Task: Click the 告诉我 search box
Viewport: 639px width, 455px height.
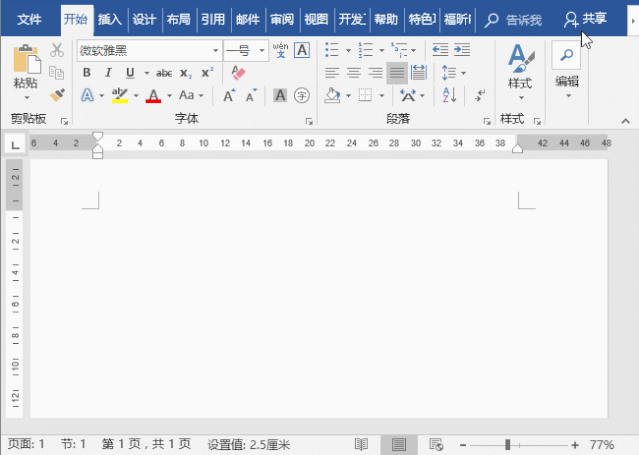Action: click(x=513, y=20)
